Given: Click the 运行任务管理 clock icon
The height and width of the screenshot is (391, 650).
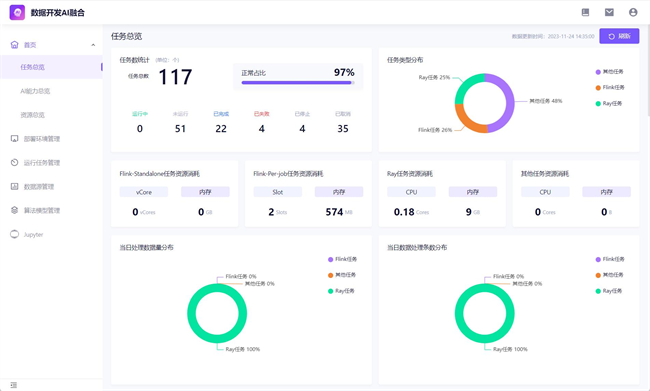Looking at the screenshot, I should [x=15, y=163].
